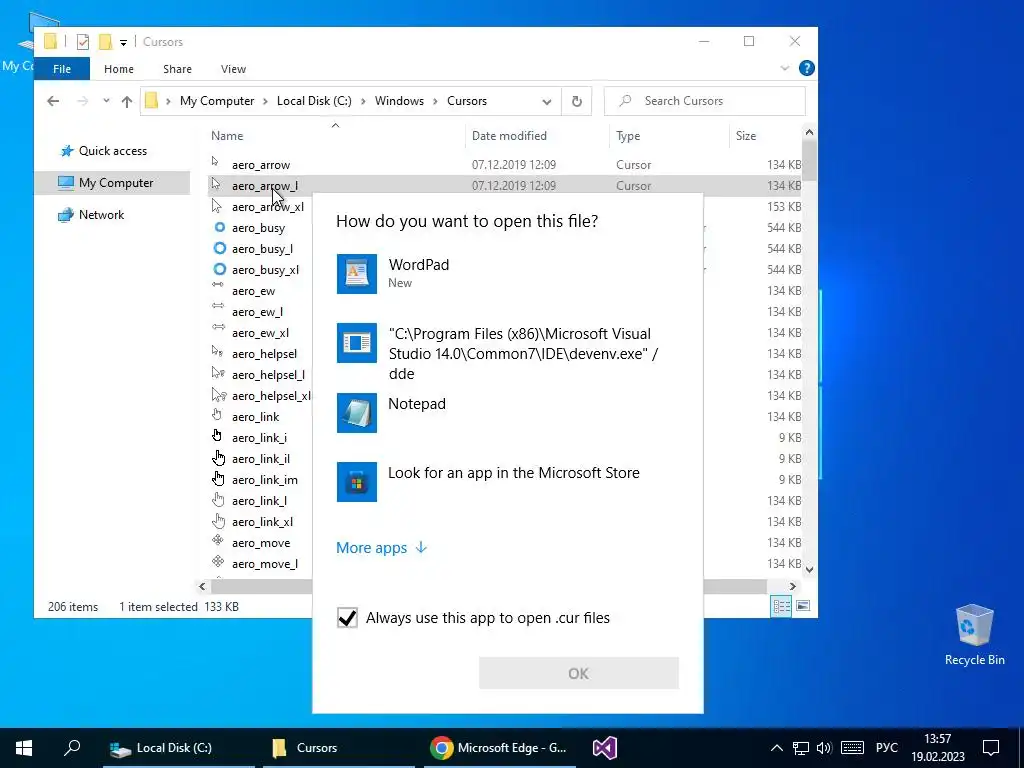Choose WordPad app icon in open-with dialog
The image size is (1024, 768).
tap(357, 274)
